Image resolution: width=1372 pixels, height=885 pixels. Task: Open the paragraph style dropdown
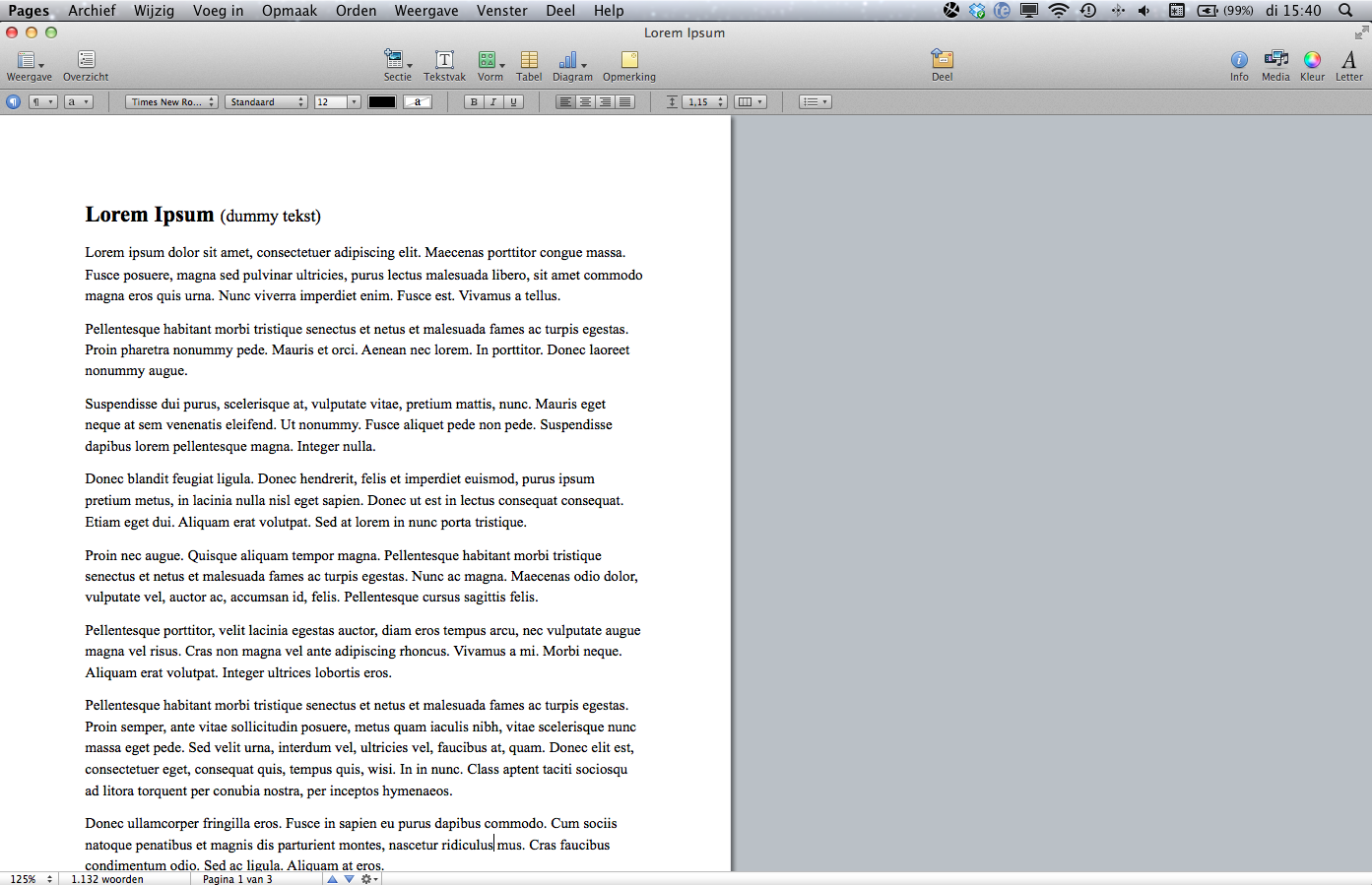point(42,101)
